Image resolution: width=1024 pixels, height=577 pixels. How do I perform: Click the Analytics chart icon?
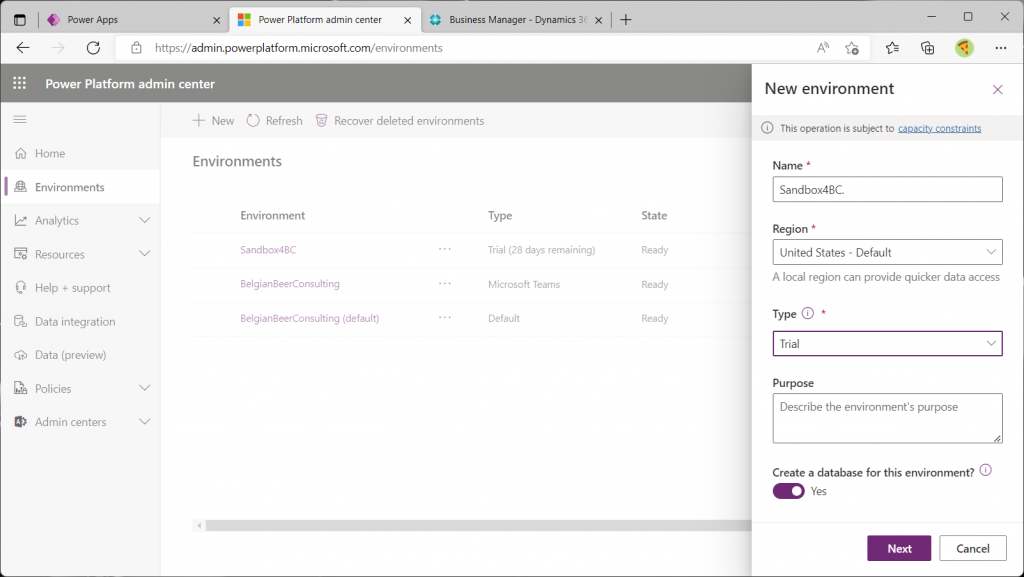pos(21,221)
